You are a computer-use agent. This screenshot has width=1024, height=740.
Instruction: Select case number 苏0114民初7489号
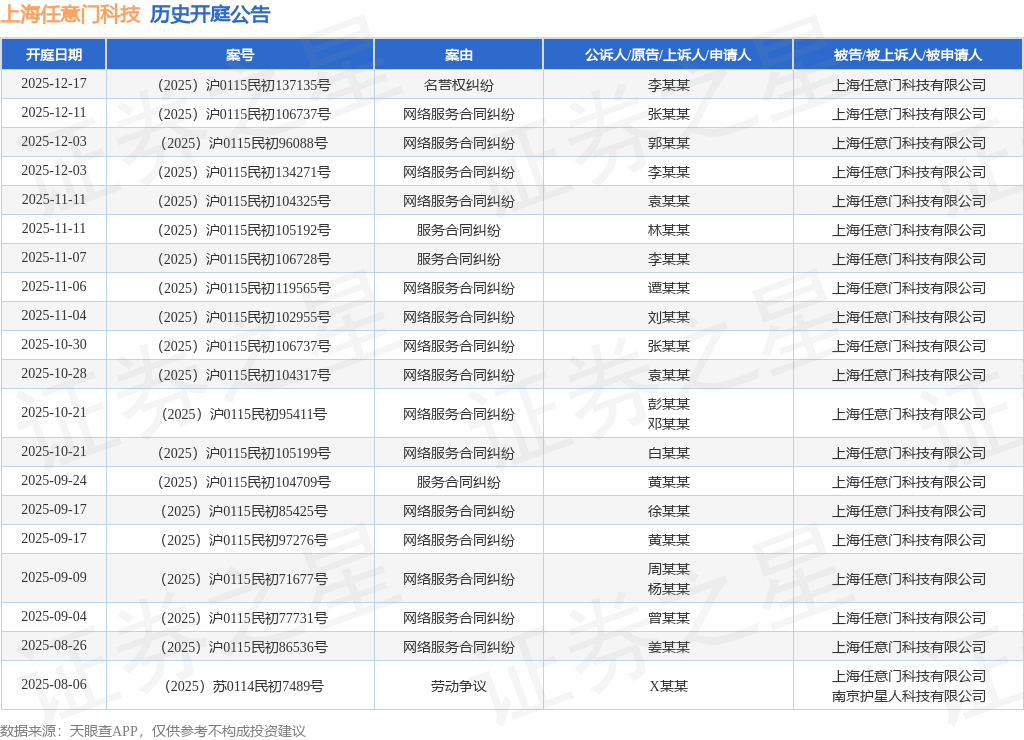tap(244, 686)
